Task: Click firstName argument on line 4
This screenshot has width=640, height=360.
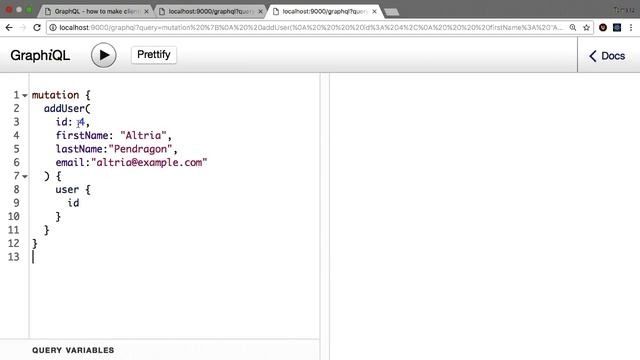Action: pyautogui.click(x=82, y=136)
